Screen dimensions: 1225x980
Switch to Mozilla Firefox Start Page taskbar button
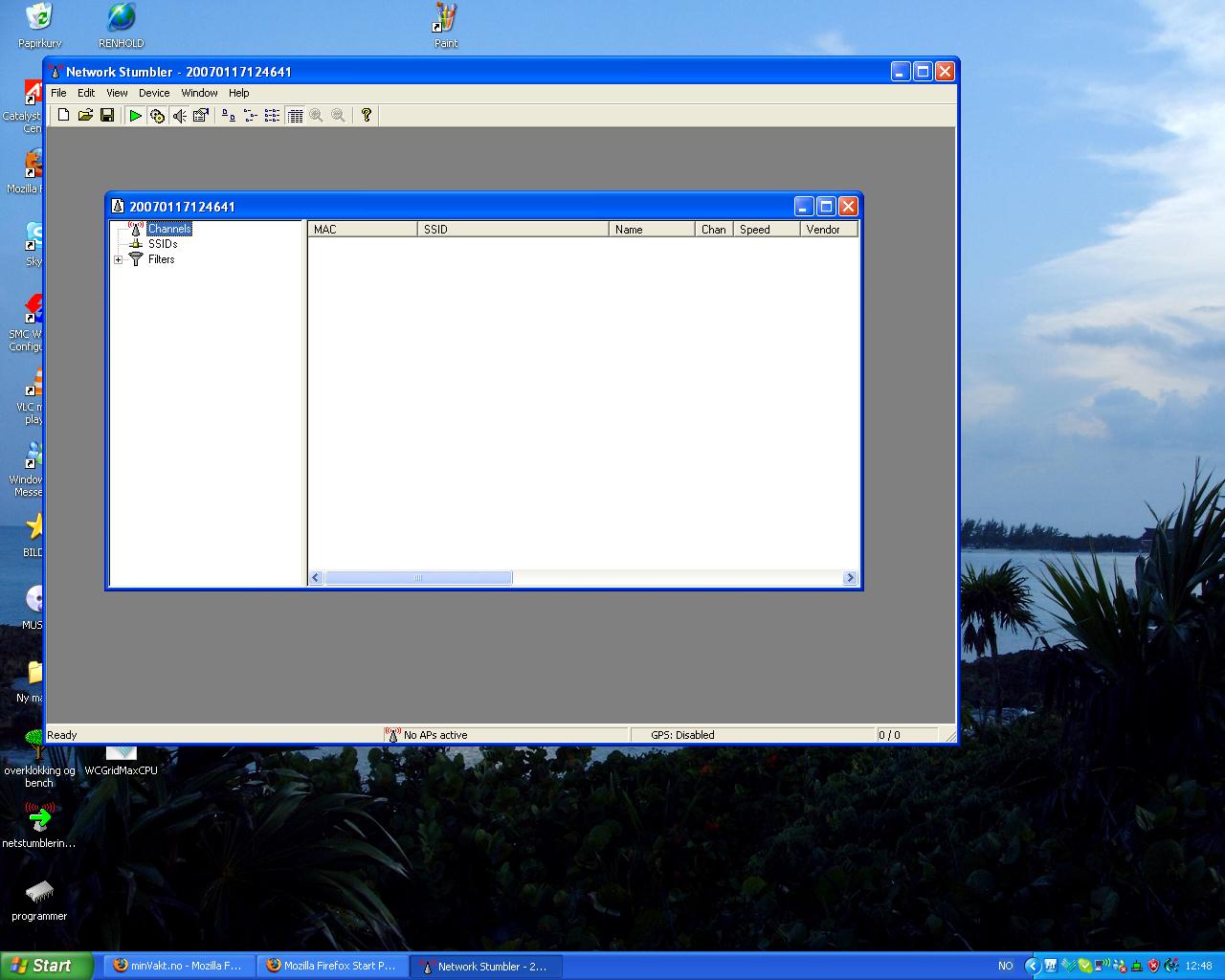point(331,966)
